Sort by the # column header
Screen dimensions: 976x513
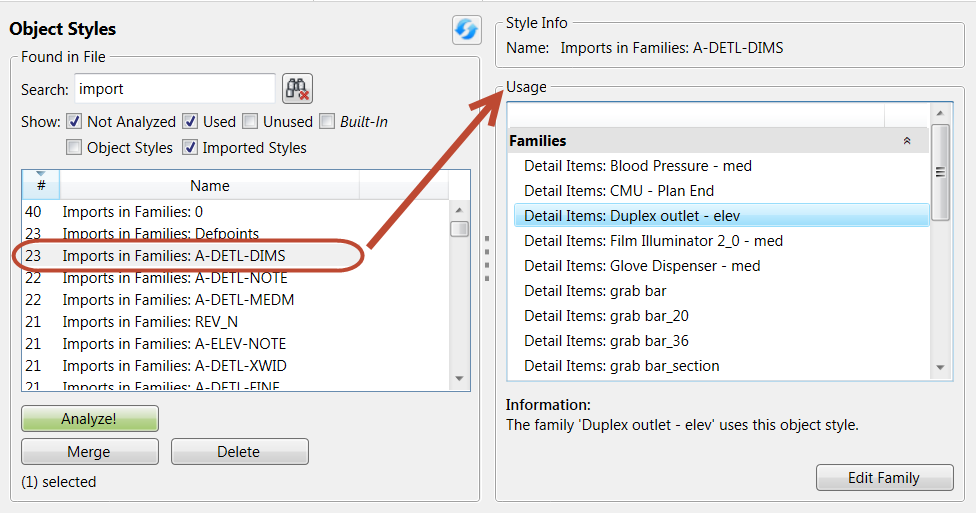pos(41,185)
